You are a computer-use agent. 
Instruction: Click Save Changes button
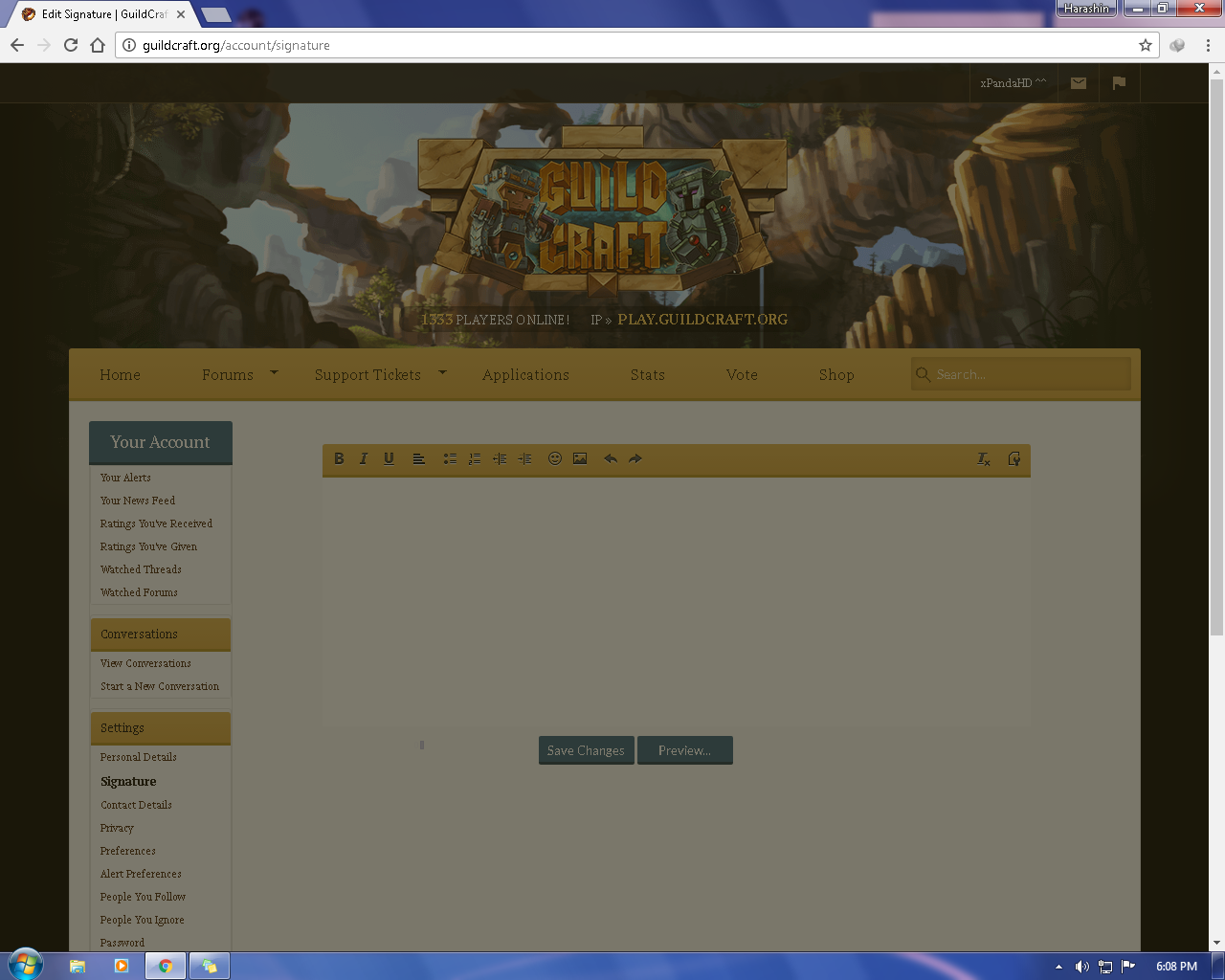pos(586,750)
